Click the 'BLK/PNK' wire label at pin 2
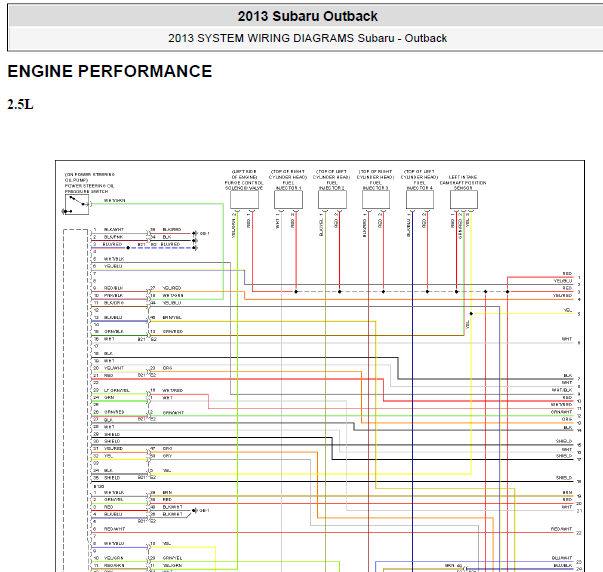603x572 pixels. pyautogui.click(x=113, y=237)
